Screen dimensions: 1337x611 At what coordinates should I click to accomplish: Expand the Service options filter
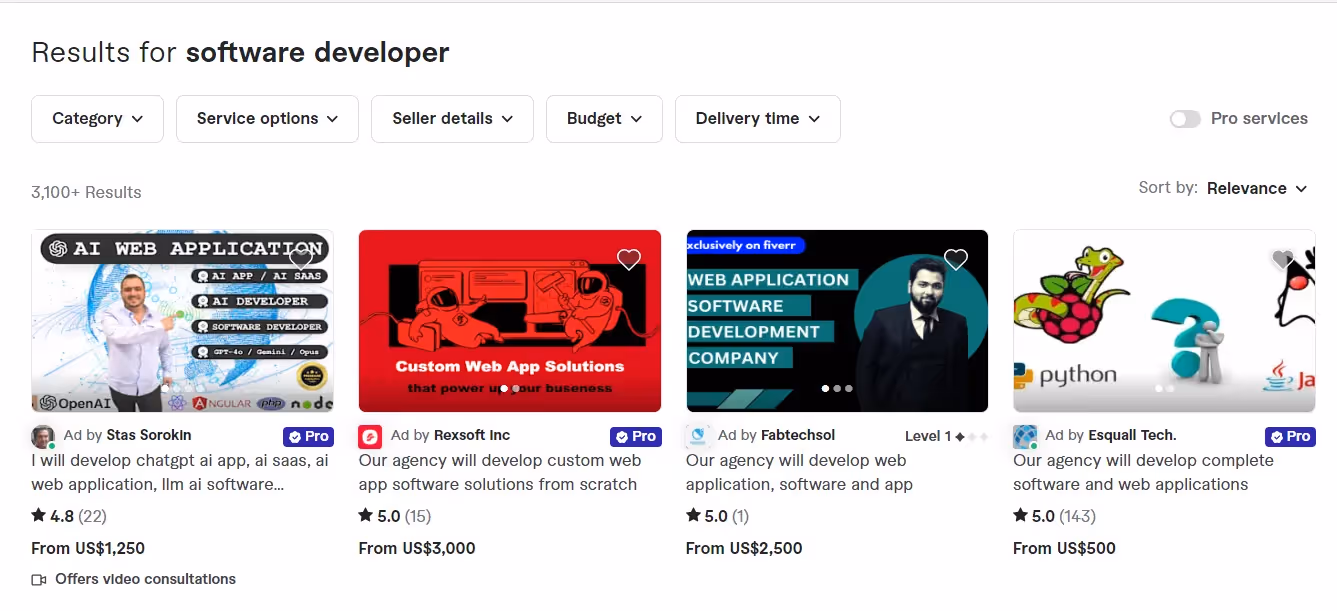pyautogui.click(x=267, y=119)
